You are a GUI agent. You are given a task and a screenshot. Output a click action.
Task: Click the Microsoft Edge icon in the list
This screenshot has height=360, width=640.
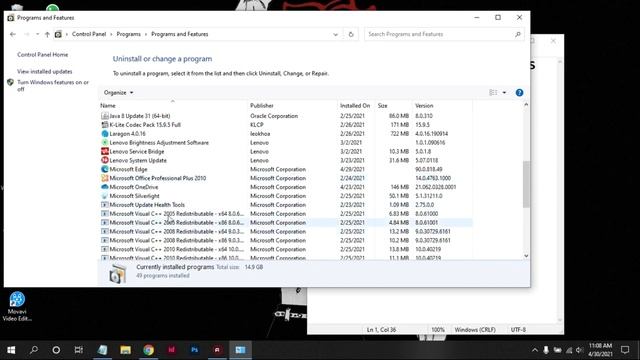(104, 169)
